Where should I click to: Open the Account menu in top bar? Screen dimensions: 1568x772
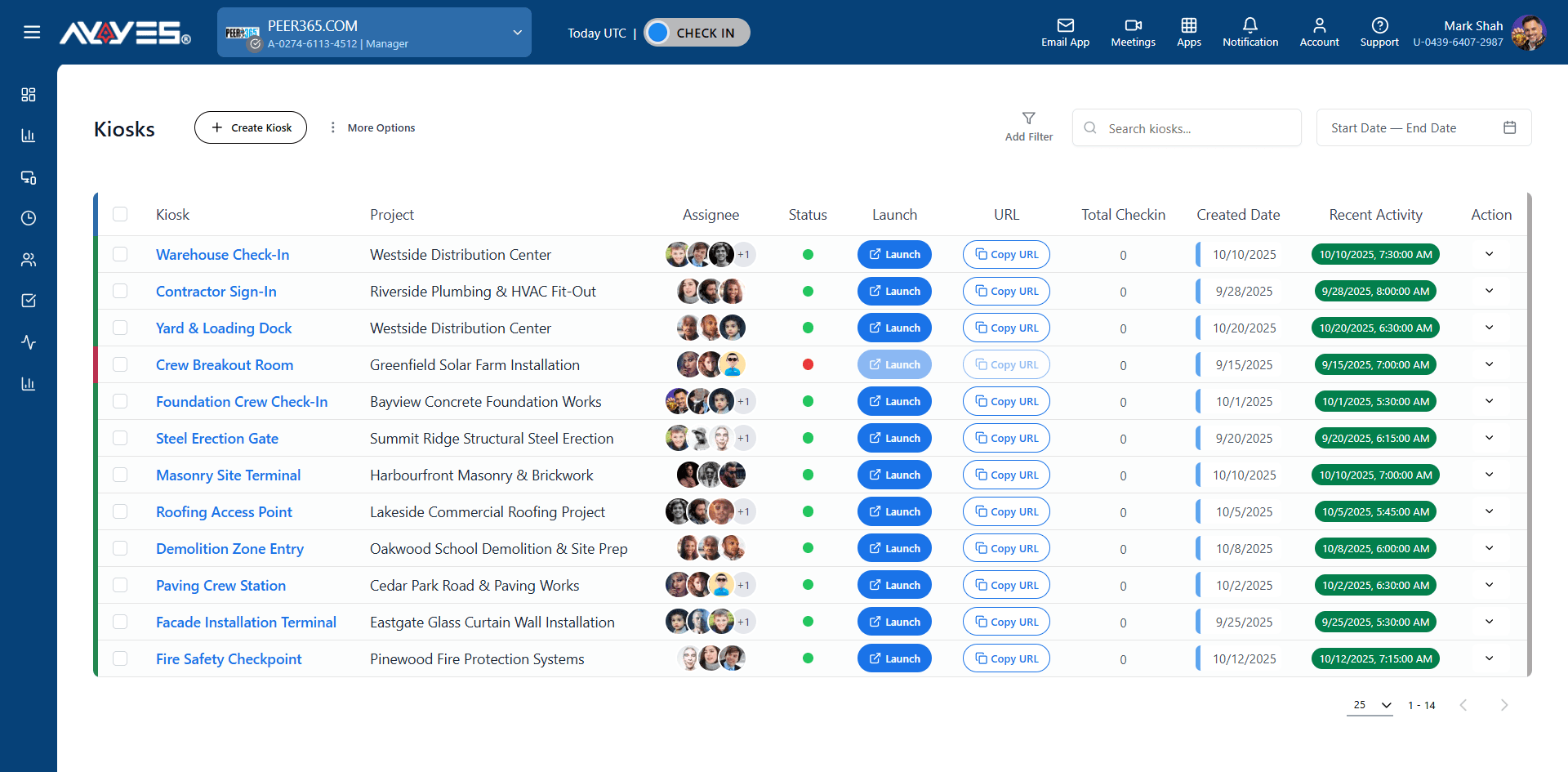point(1320,33)
